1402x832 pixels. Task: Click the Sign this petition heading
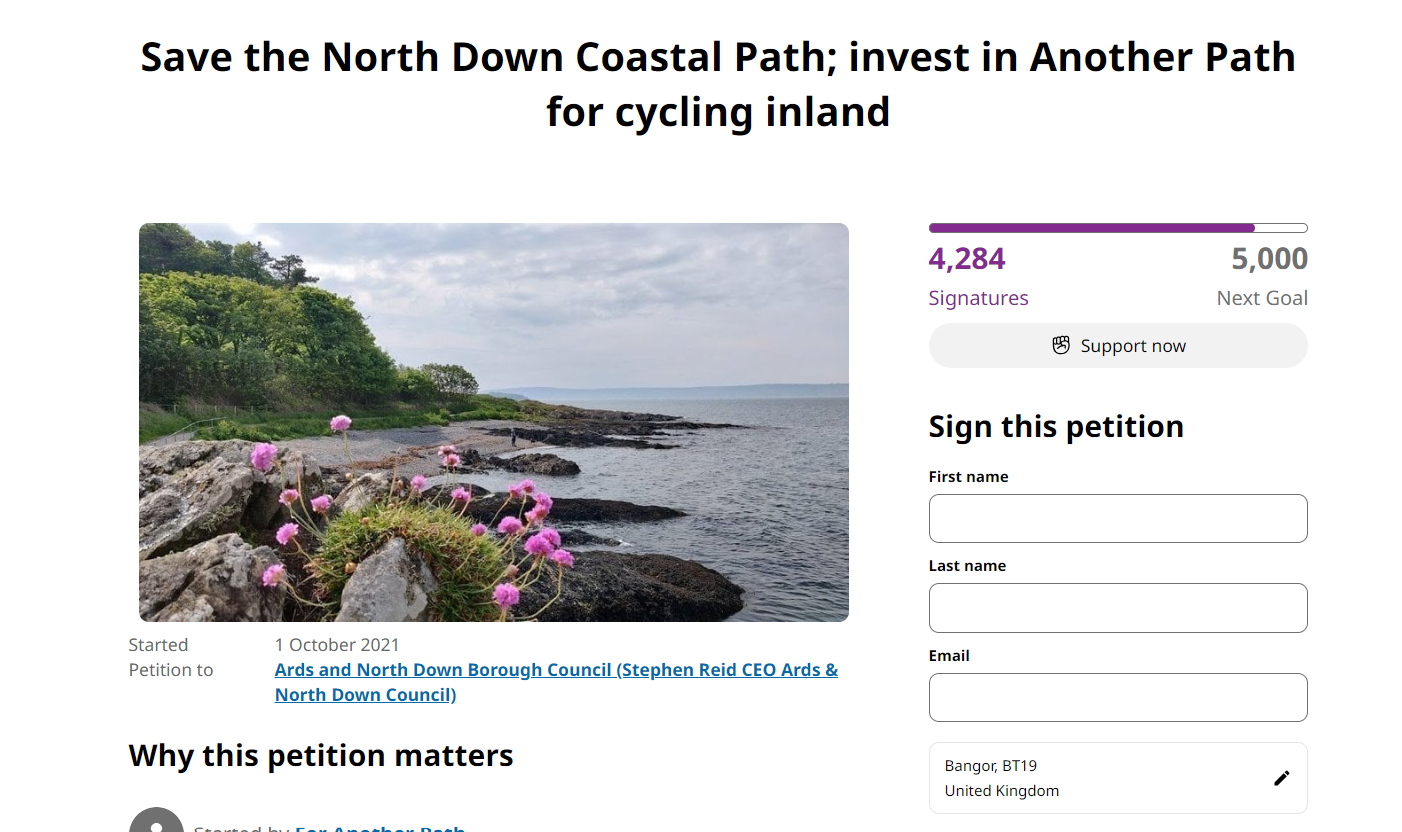pyautogui.click(x=1056, y=427)
